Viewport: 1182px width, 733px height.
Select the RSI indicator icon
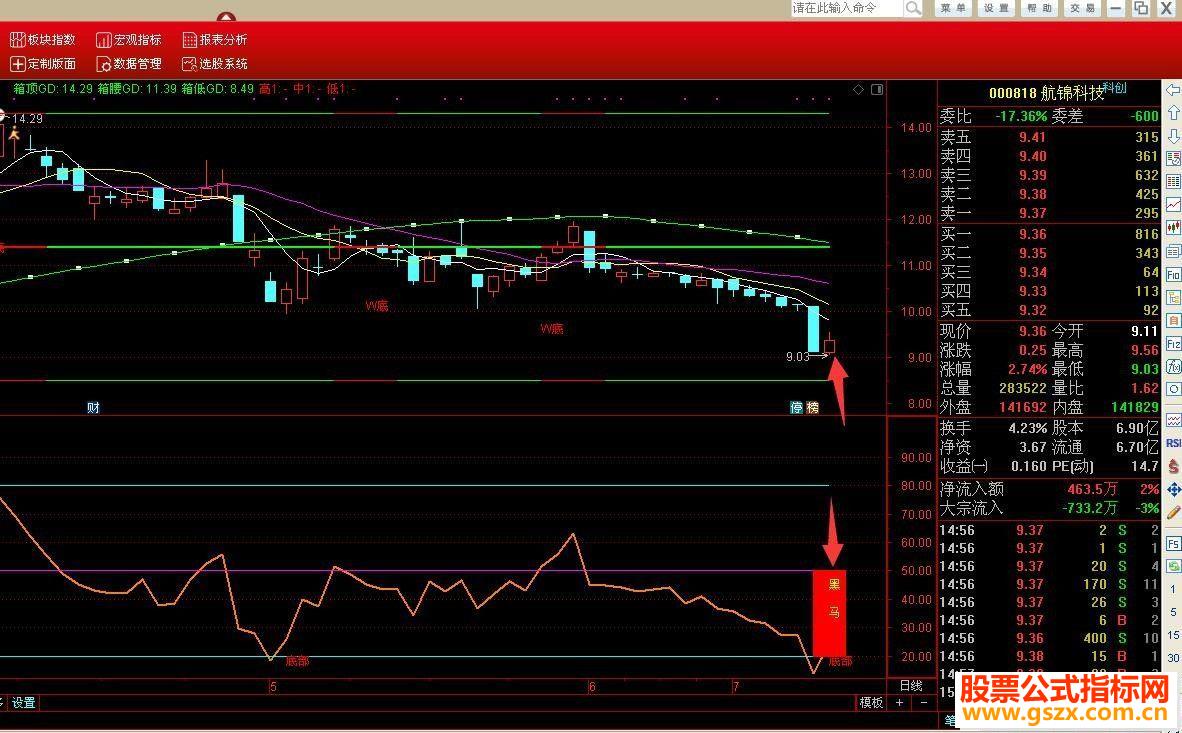(x=1173, y=443)
